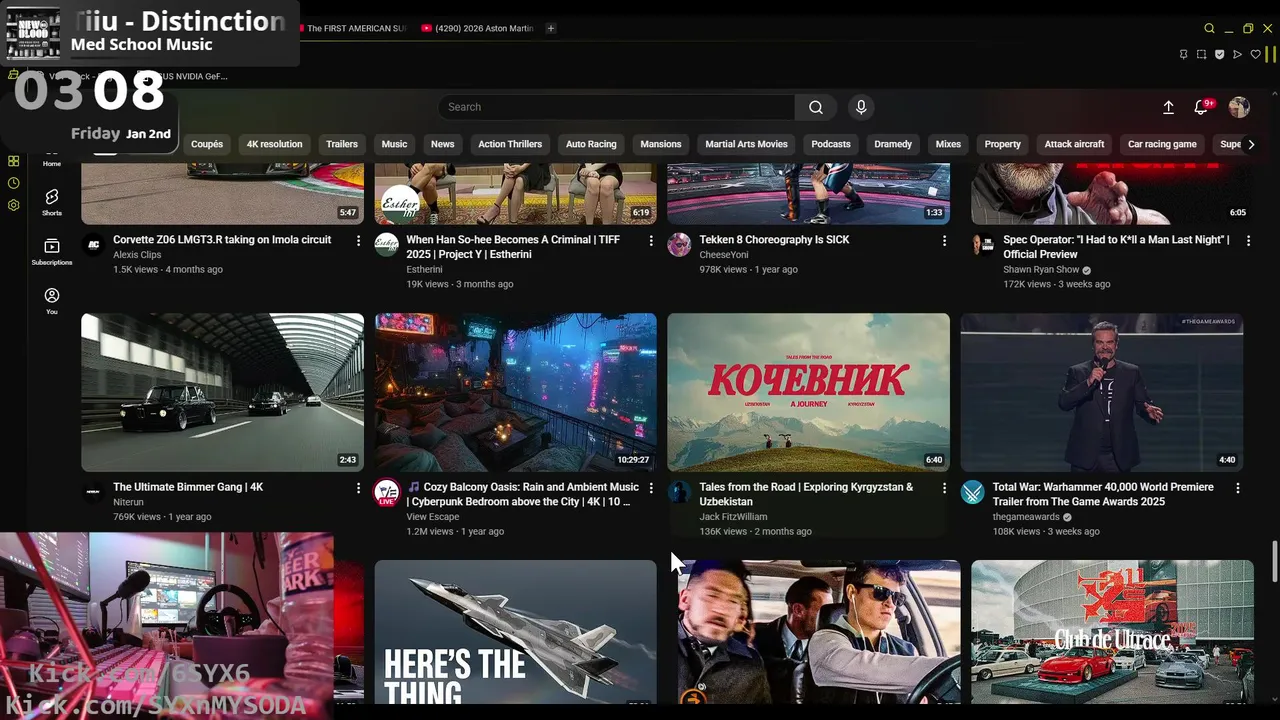
Task: Play The Ultimate Bimmer Gang thumbnail
Action: (222, 392)
